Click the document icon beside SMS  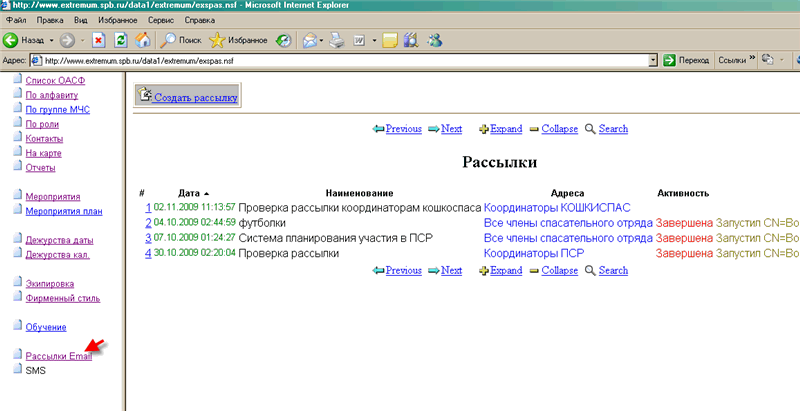point(18,369)
